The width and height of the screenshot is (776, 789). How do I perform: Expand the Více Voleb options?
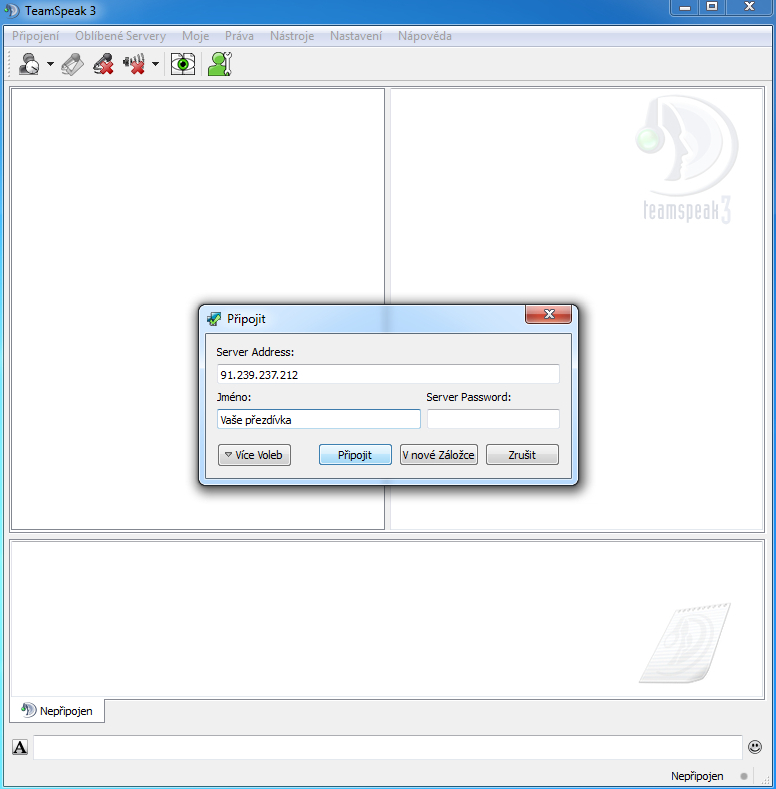coord(254,455)
